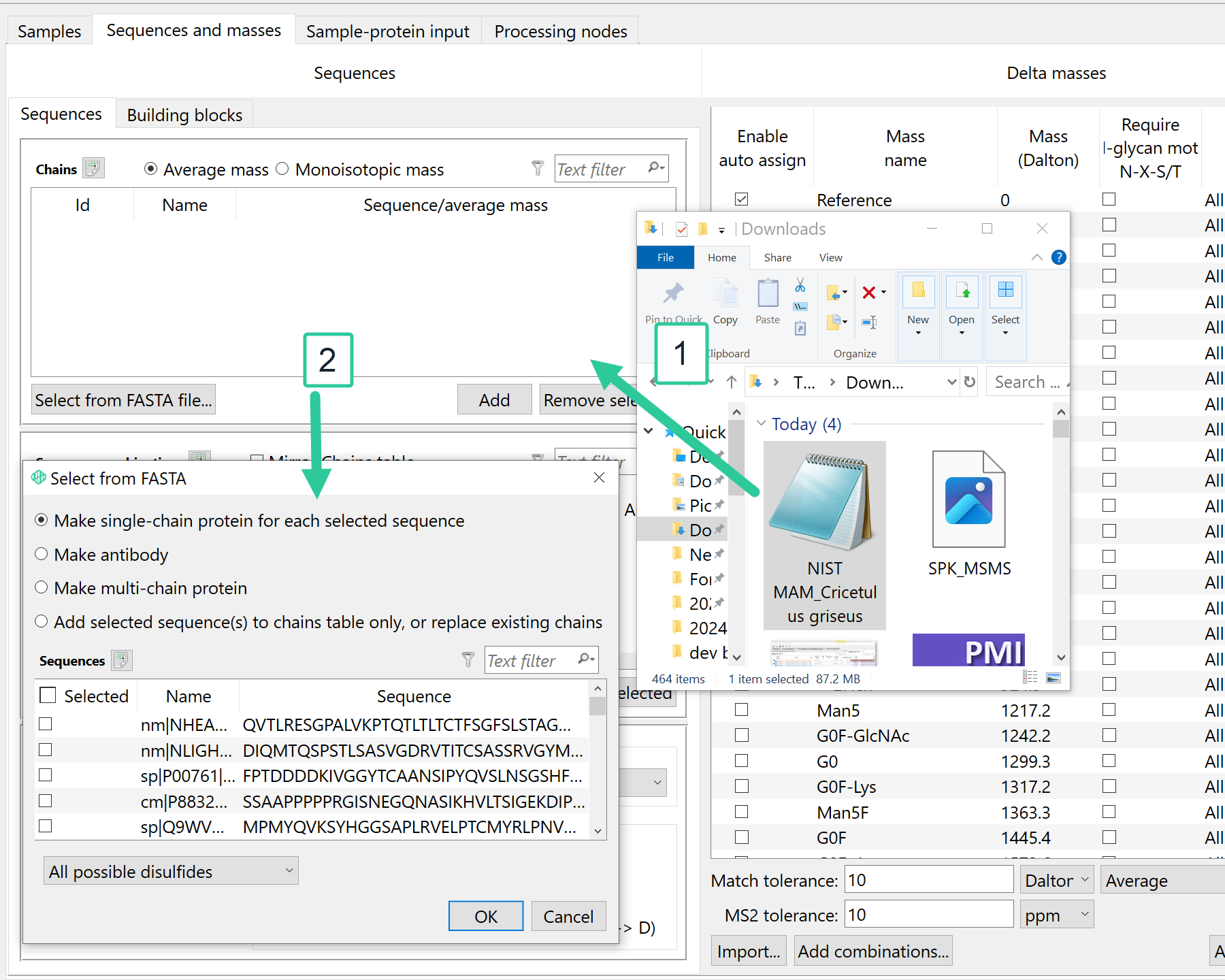This screenshot has width=1225, height=980.
Task: Click the magnifier icon in the Chains text filter
Action: 656,168
